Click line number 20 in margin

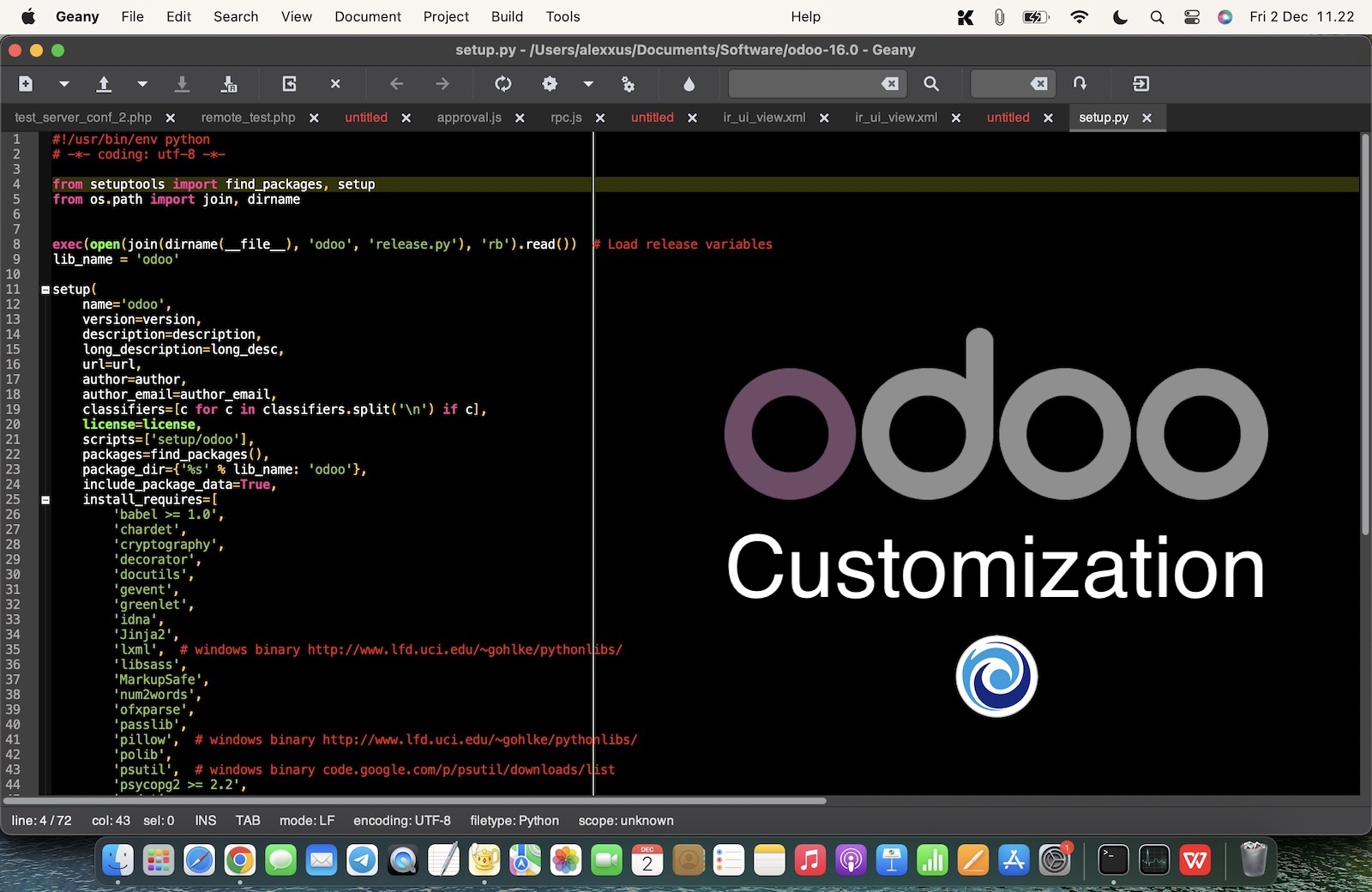coord(13,425)
